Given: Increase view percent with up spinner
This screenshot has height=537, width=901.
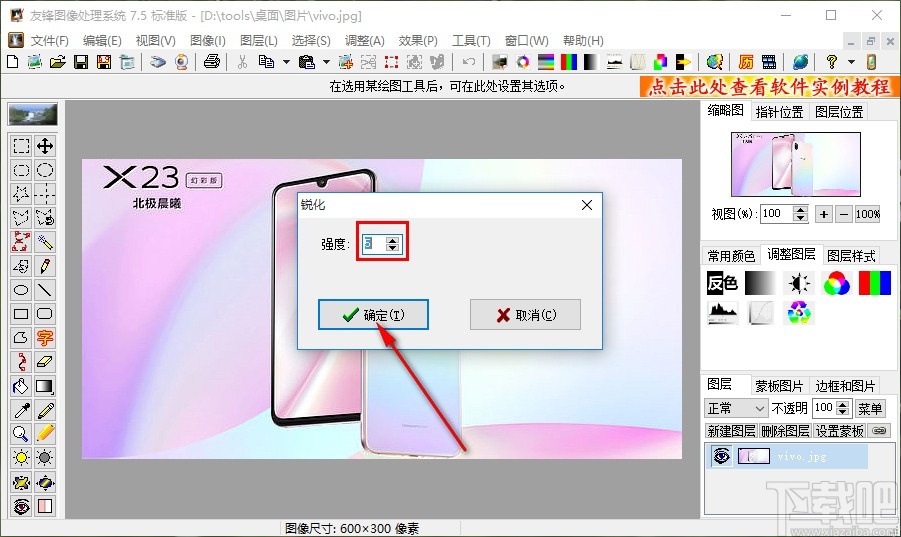Looking at the screenshot, I should pos(800,210).
